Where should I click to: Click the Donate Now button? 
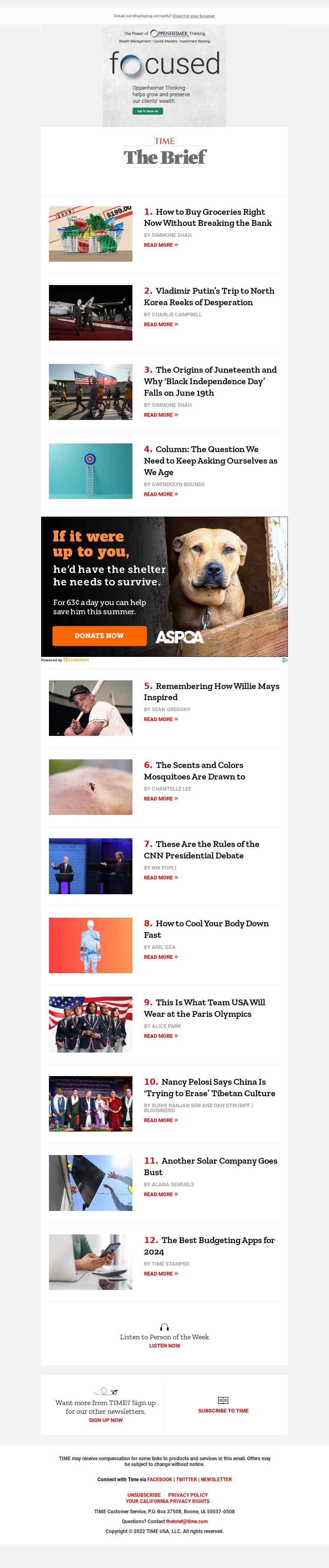tap(99, 636)
